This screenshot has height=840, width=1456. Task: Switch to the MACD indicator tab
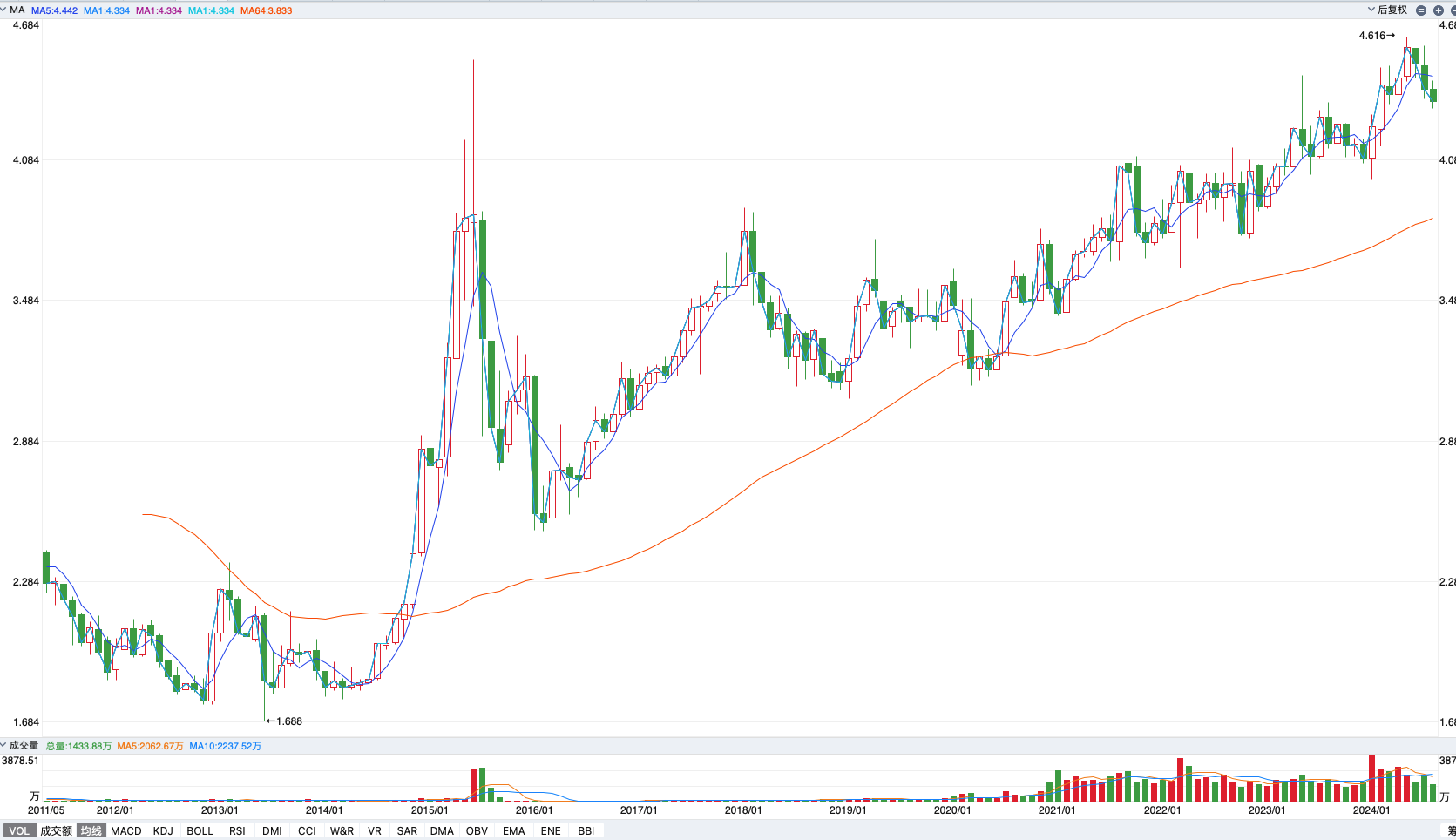pyautogui.click(x=126, y=830)
